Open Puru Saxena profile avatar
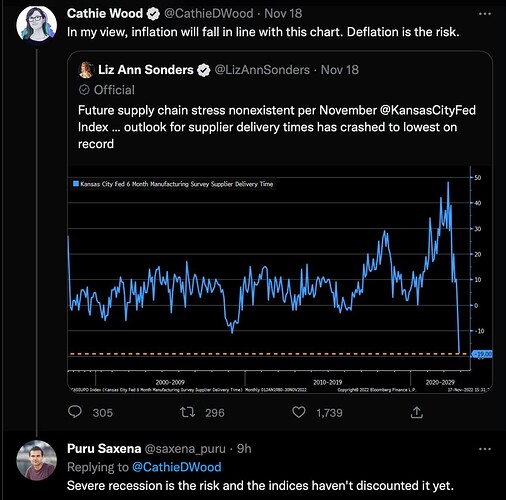Image resolution: width=506 pixels, height=500 pixels. point(37,460)
